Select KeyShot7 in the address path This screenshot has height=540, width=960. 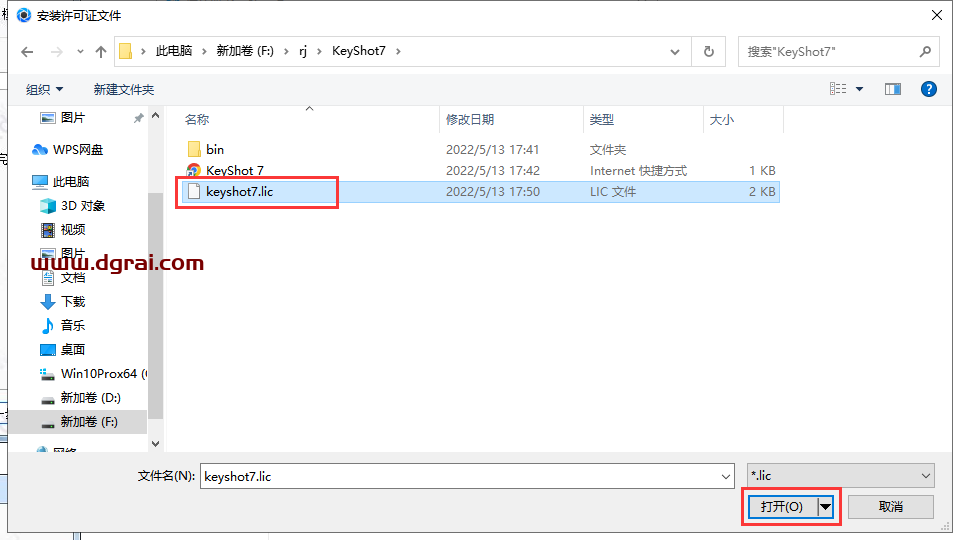(359, 51)
